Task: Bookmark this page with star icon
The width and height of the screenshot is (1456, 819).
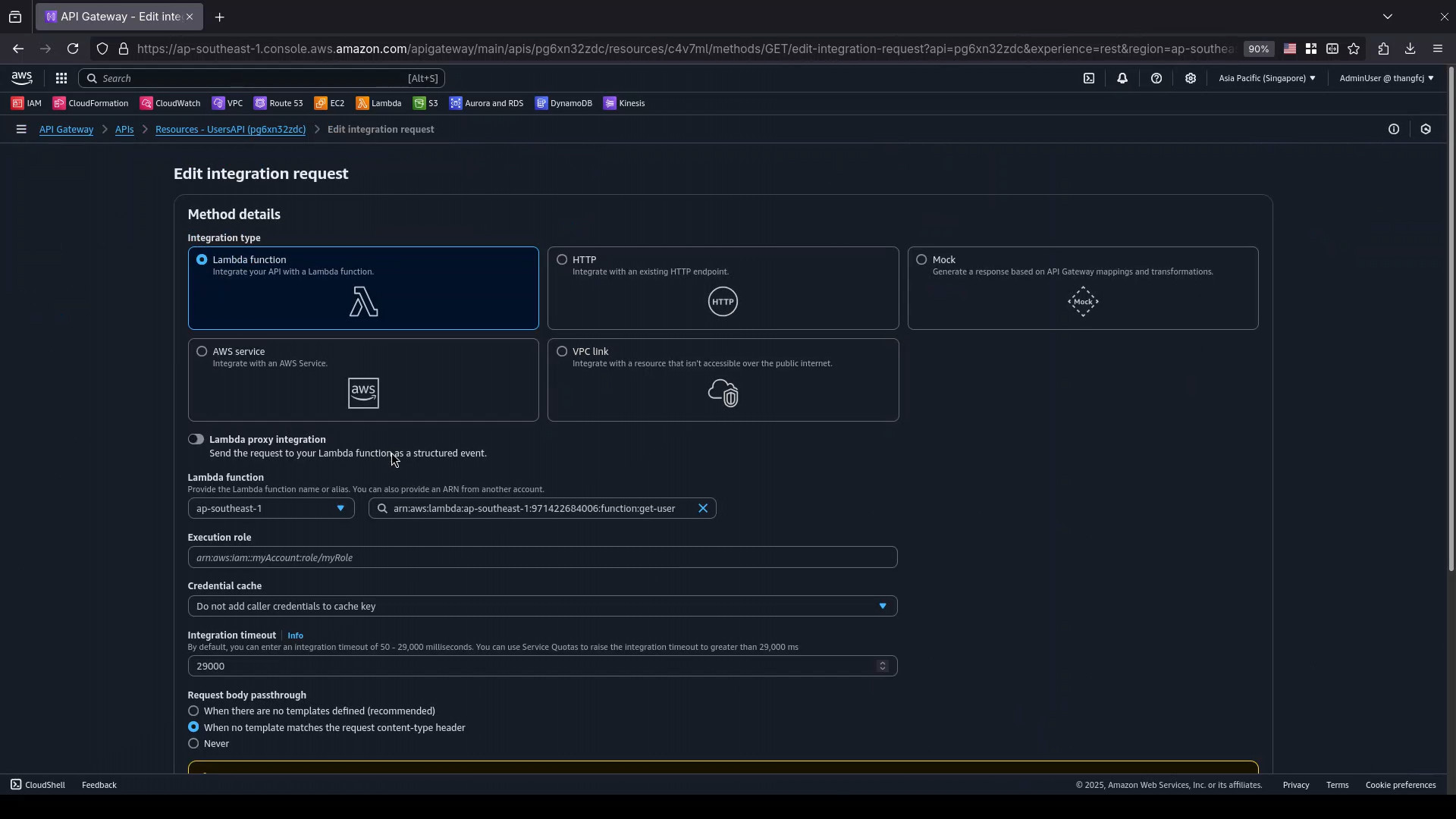Action: point(1354,49)
